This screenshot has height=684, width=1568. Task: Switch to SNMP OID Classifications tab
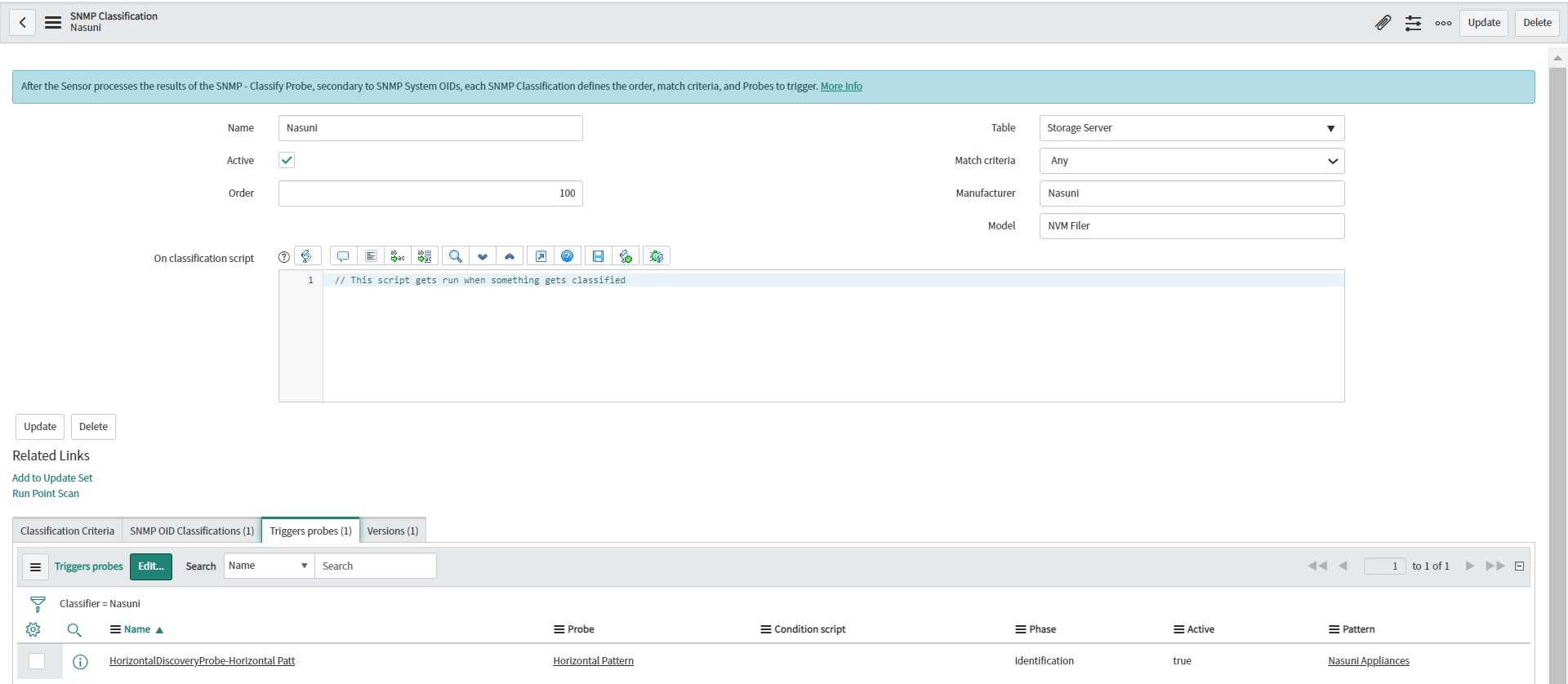[x=192, y=531]
